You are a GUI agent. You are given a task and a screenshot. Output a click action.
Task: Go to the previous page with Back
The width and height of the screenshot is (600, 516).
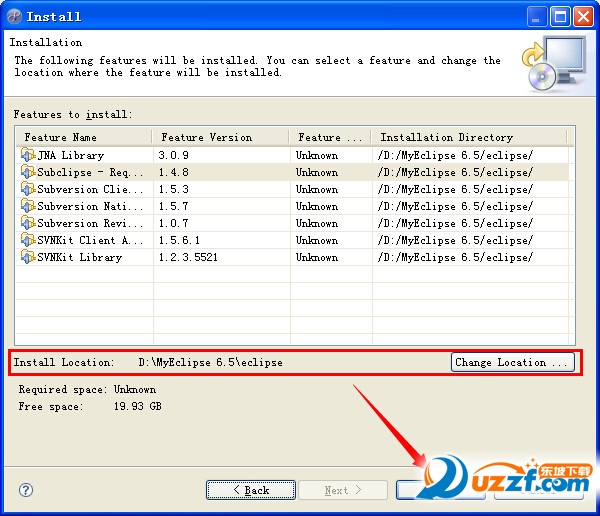click(x=251, y=490)
